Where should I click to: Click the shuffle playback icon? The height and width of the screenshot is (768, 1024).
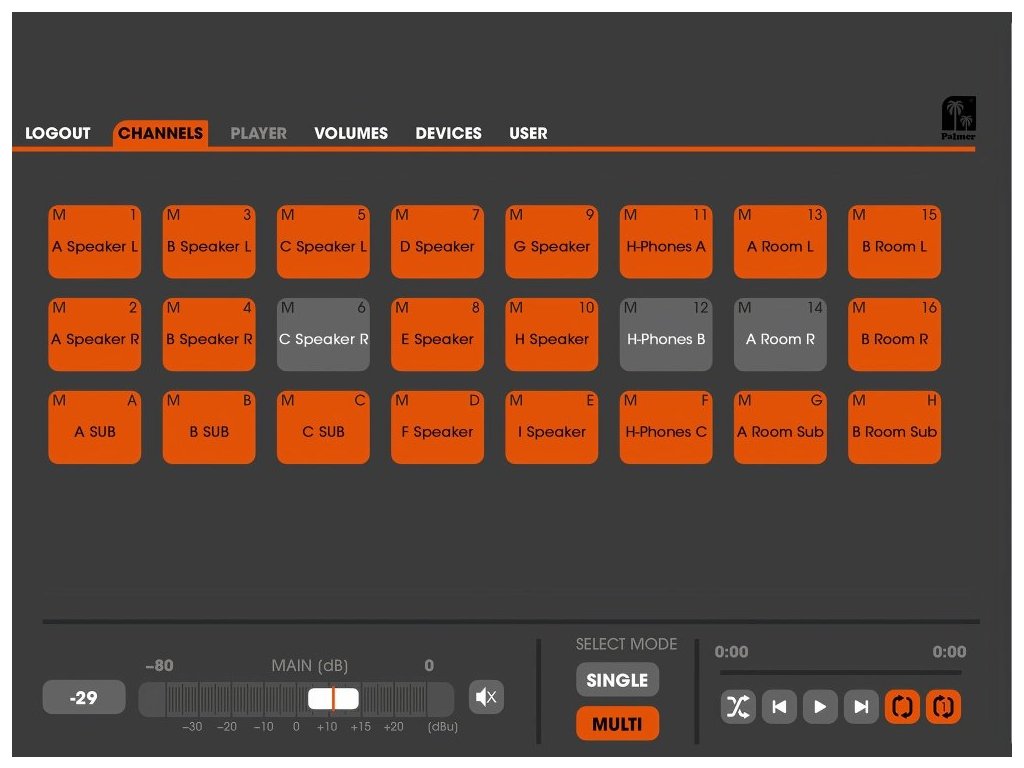click(x=737, y=707)
